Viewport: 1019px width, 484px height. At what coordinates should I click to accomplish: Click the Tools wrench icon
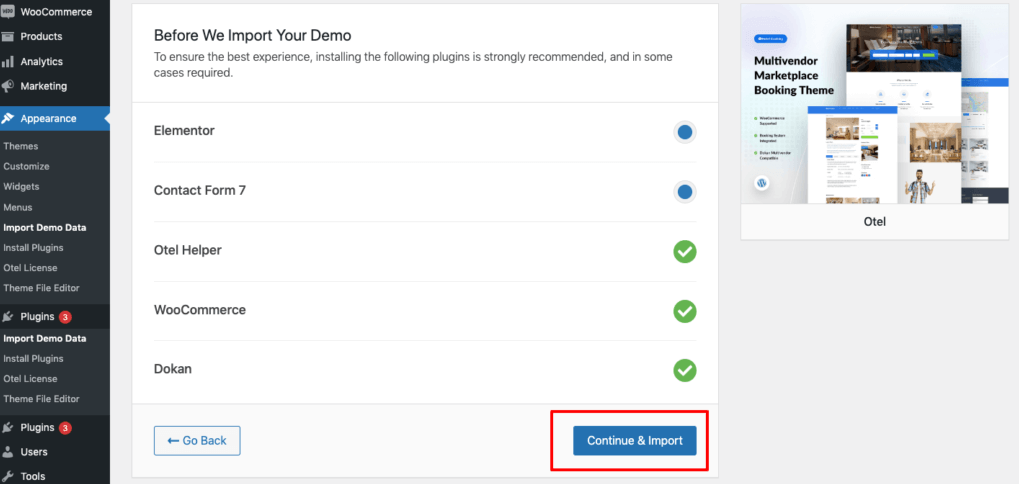coord(8,476)
